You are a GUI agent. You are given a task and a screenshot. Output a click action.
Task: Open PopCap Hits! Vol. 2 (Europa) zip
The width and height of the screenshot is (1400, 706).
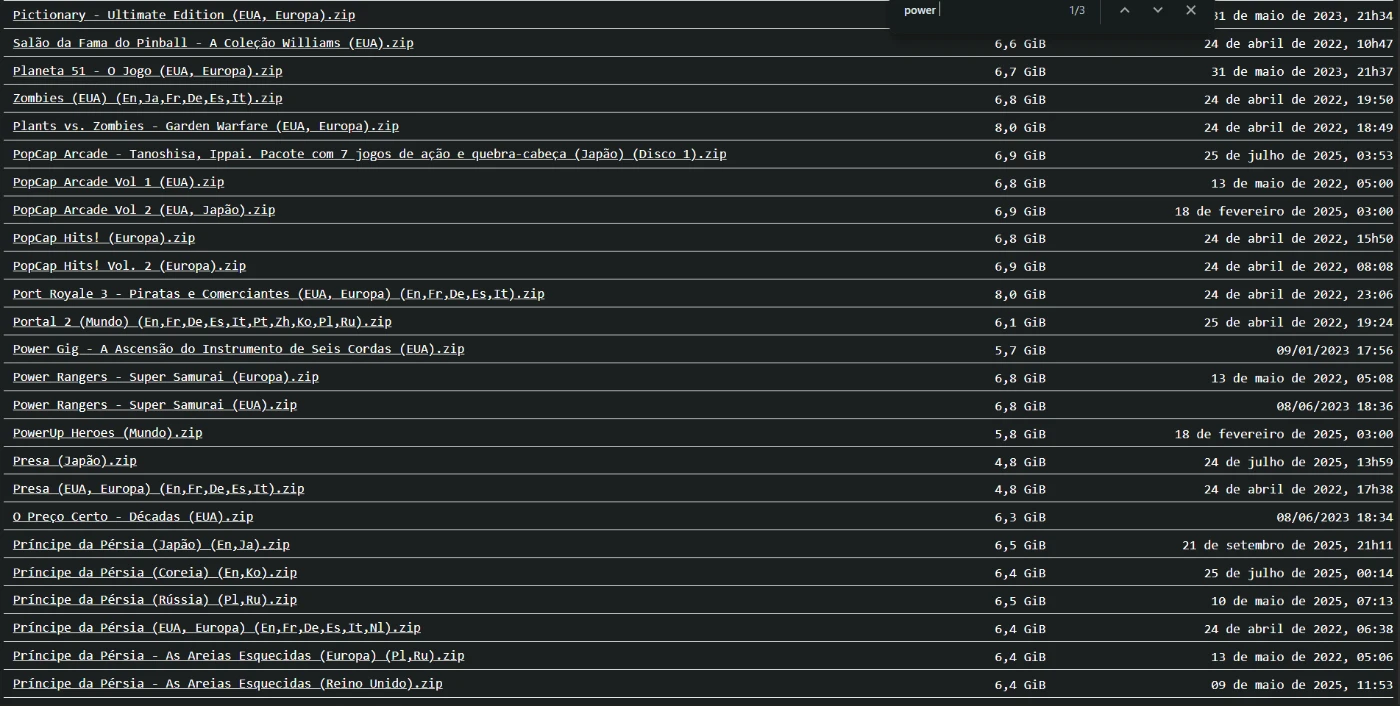coord(129,266)
